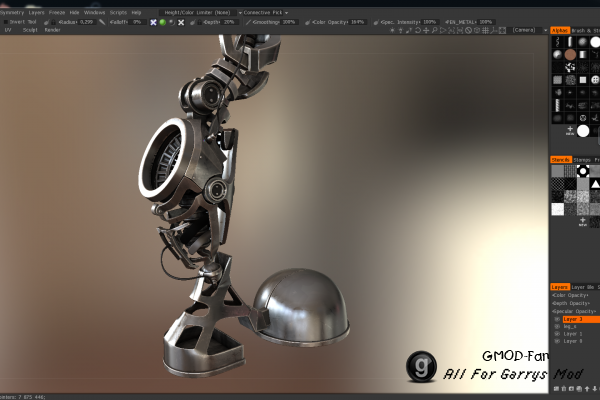Click the move layer up arrow icon

pos(587,389)
